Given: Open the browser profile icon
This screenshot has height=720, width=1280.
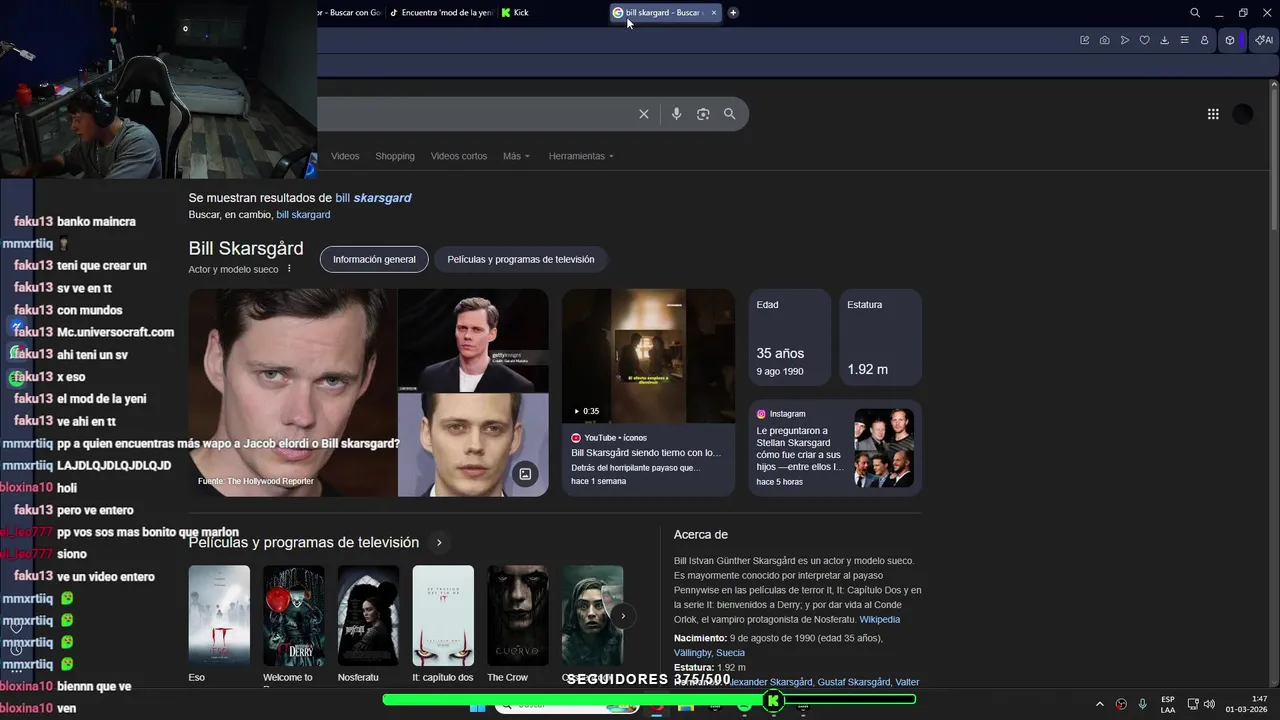Looking at the screenshot, I should (1205, 40).
